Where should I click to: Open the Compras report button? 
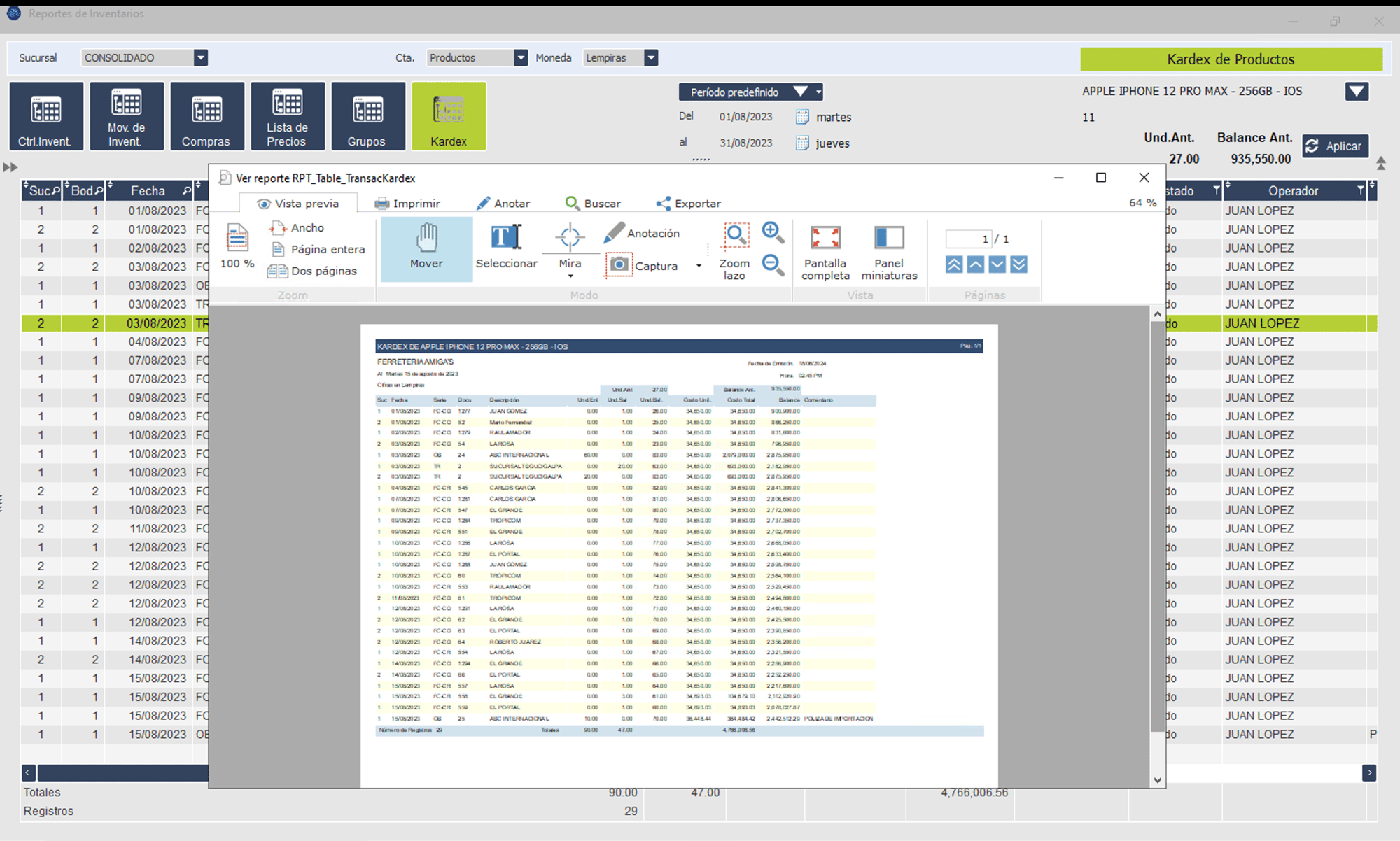pyautogui.click(x=207, y=116)
